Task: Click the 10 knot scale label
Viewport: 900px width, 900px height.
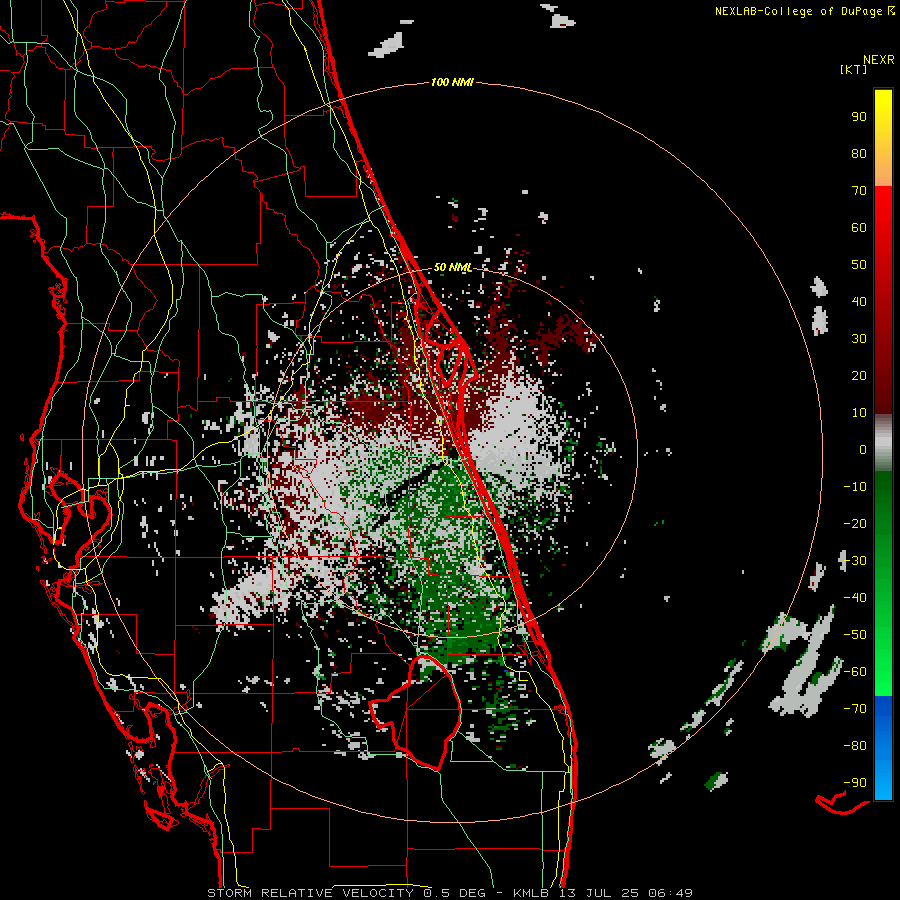Action: [x=859, y=413]
